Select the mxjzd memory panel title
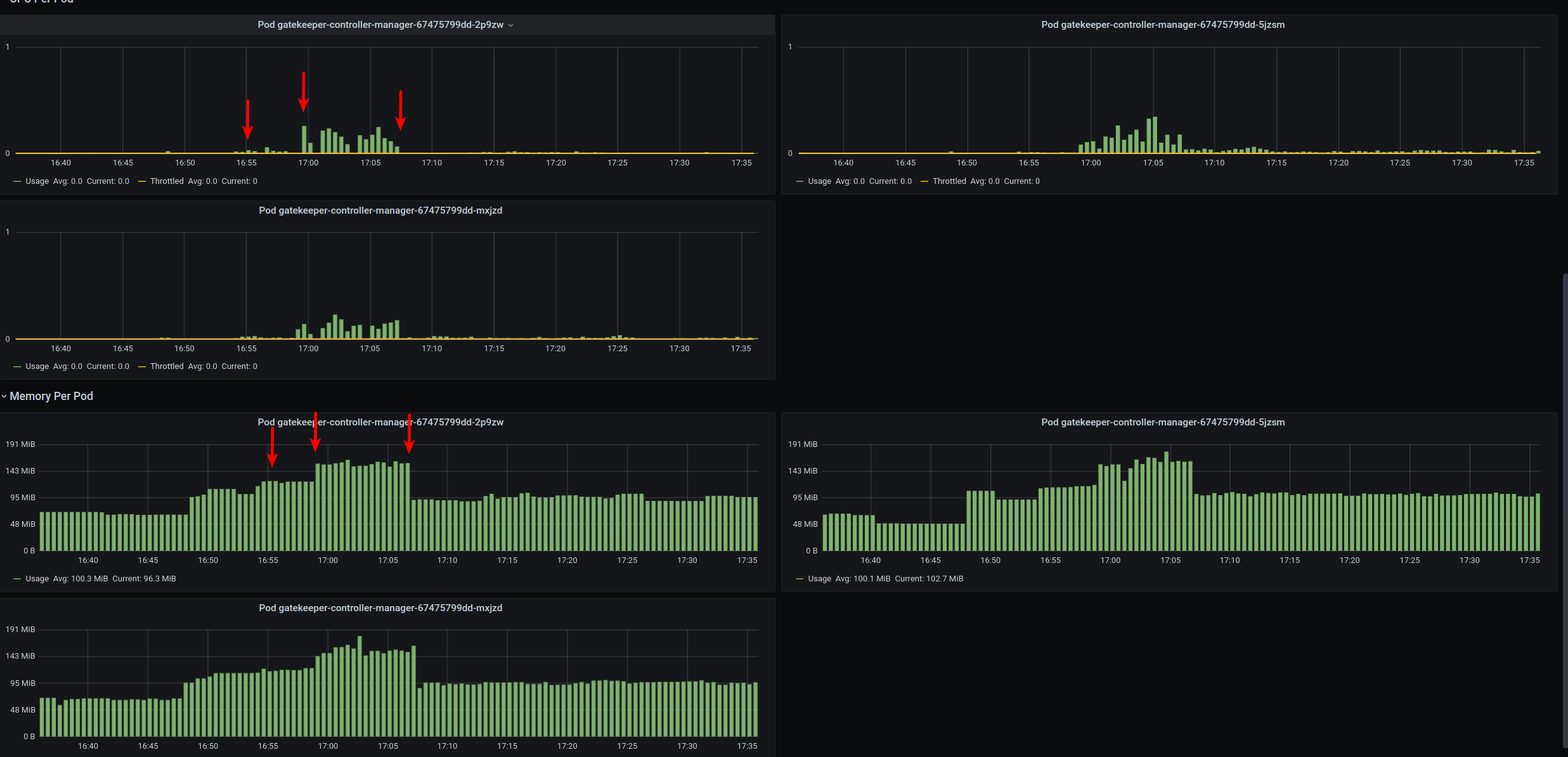 (x=380, y=607)
